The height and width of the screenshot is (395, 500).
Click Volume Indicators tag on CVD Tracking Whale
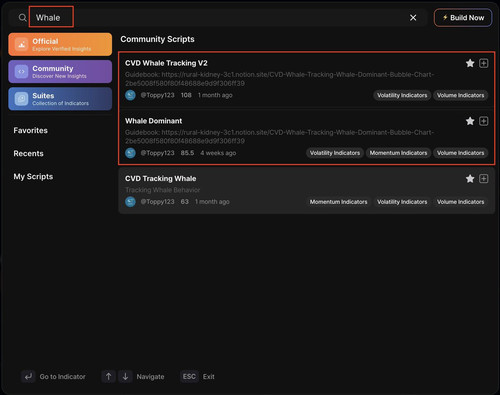pos(461,202)
